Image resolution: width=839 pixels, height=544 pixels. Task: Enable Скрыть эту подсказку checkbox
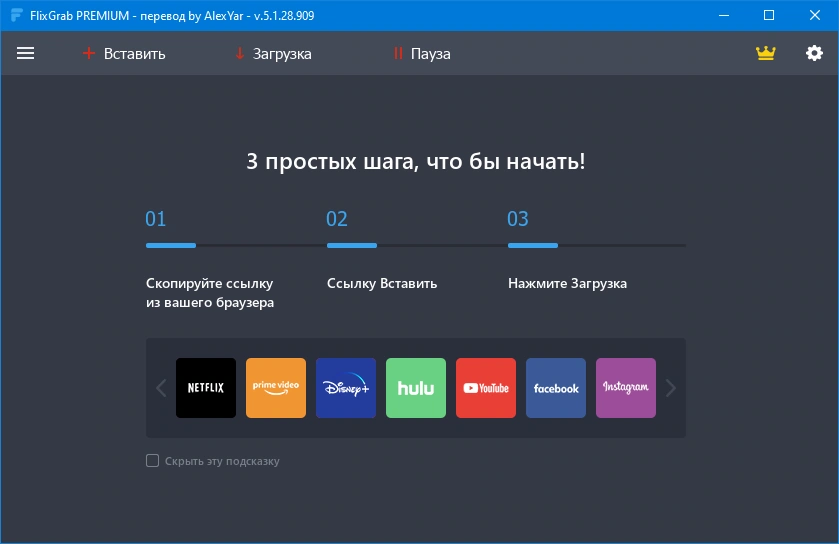pyautogui.click(x=152, y=461)
